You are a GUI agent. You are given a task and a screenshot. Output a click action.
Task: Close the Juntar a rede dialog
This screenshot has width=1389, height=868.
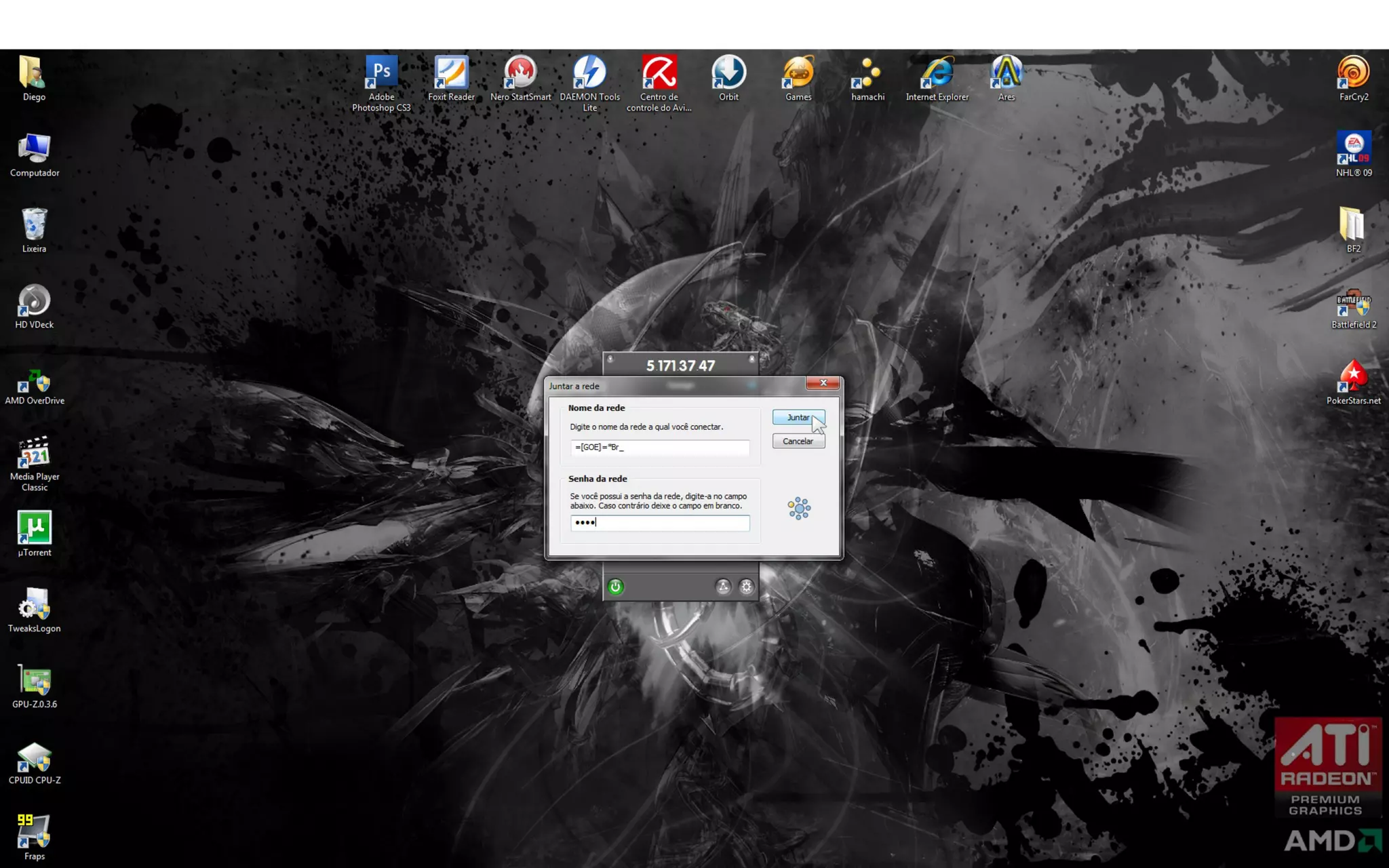click(x=823, y=383)
